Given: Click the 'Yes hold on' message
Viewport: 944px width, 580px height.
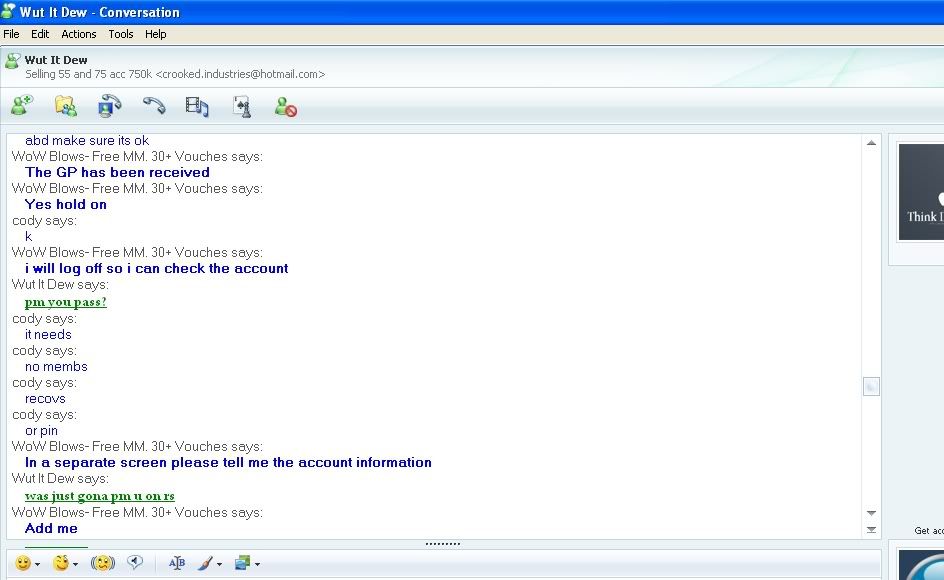Looking at the screenshot, I should coord(66,204).
